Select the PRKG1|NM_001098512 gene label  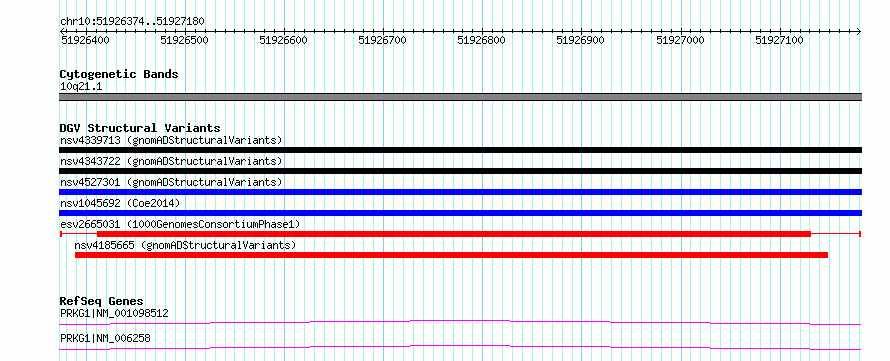tap(114, 313)
